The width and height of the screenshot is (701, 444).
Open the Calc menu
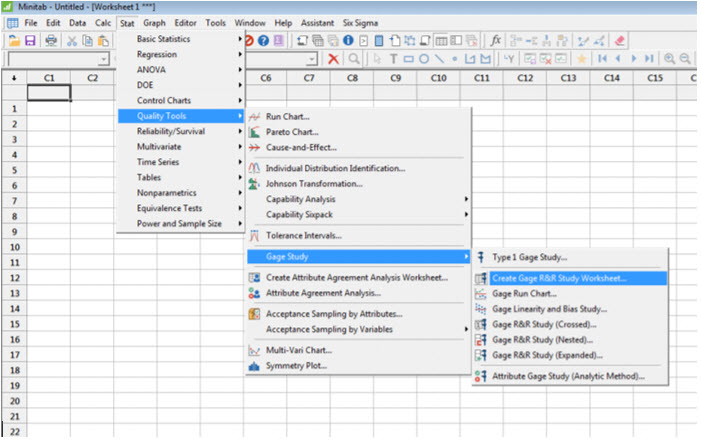coord(103,23)
